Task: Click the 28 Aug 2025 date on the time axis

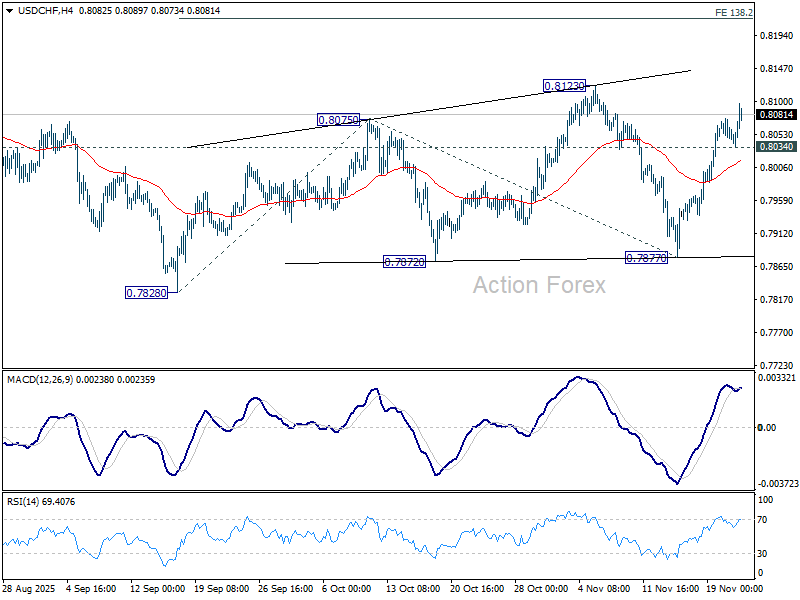Action: tap(30, 590)
